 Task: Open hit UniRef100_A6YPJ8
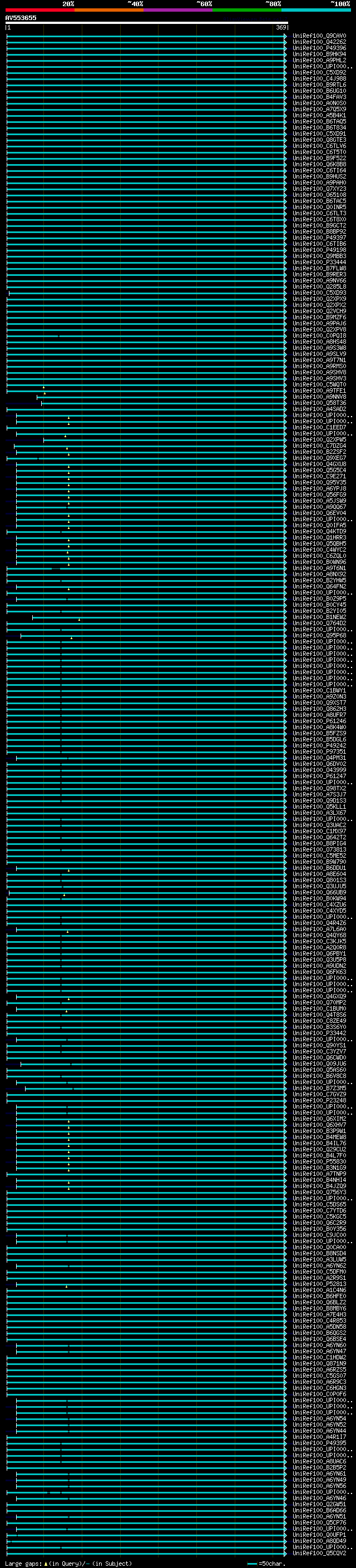(319, 488)
